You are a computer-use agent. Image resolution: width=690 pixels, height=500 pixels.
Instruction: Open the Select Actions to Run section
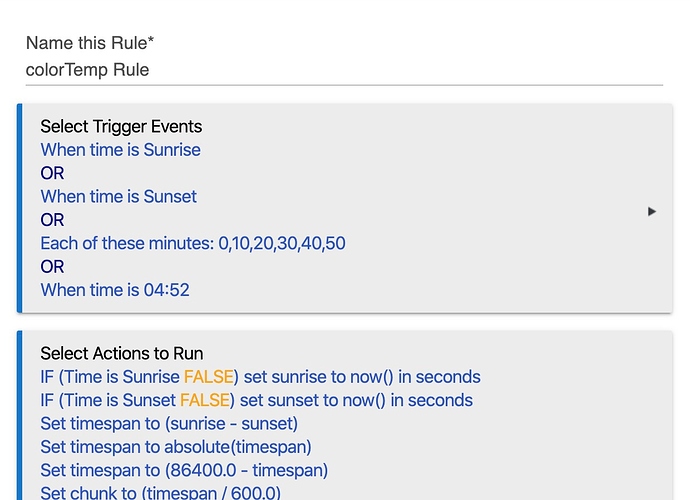tap(122, 354)
